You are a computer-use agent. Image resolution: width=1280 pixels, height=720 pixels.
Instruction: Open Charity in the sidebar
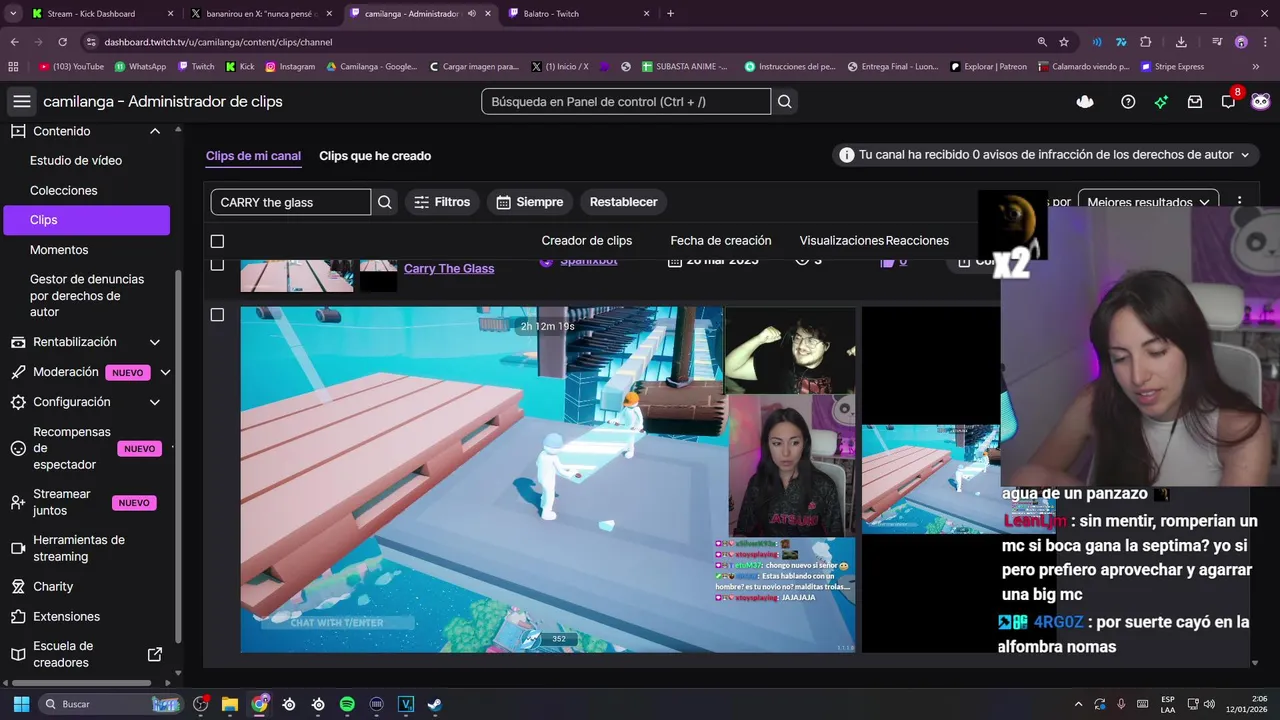point(53,586)
